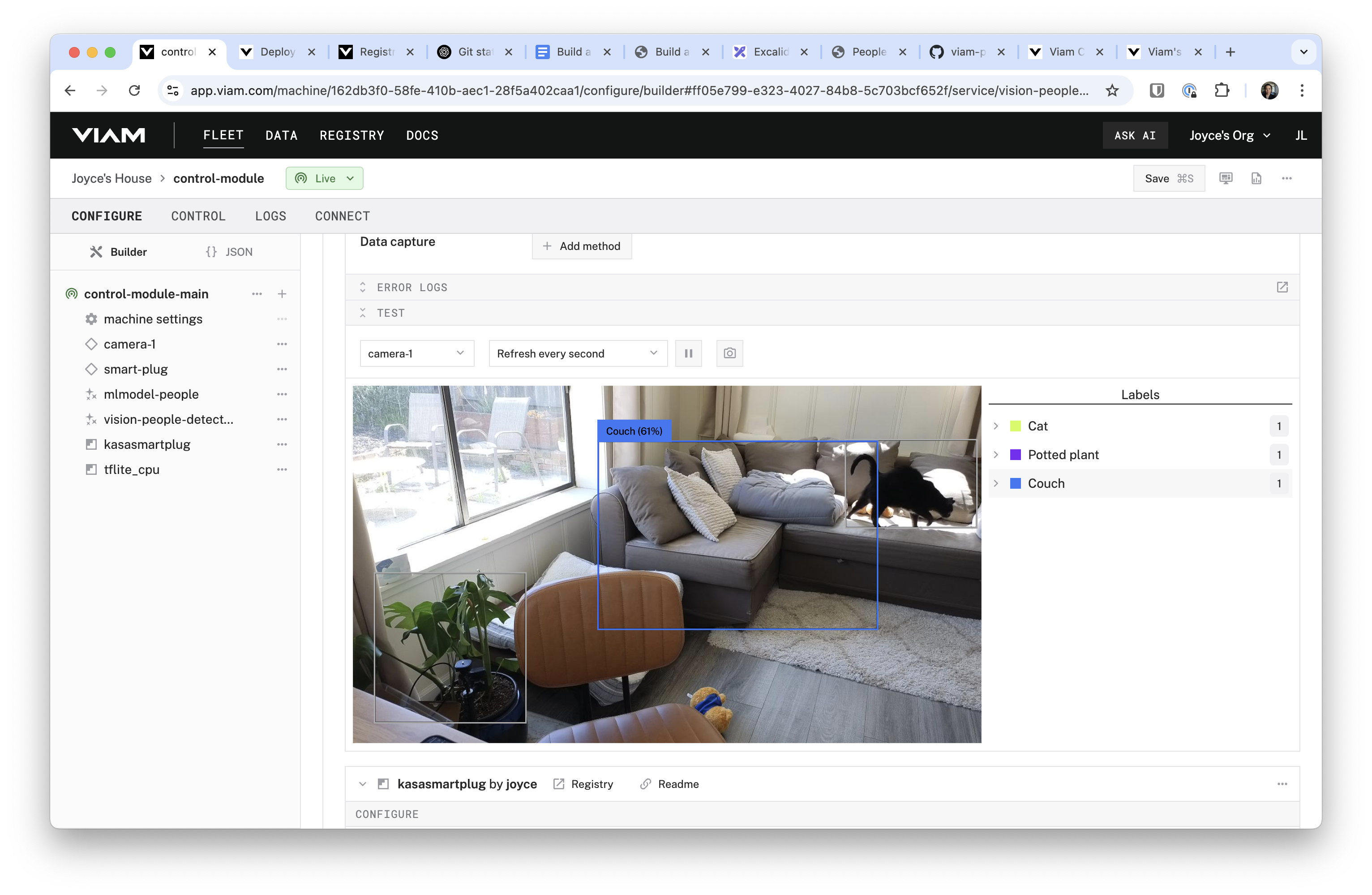
Task: Open the browser Extensions puzzle icon
Action: (x=1222, y=90)
